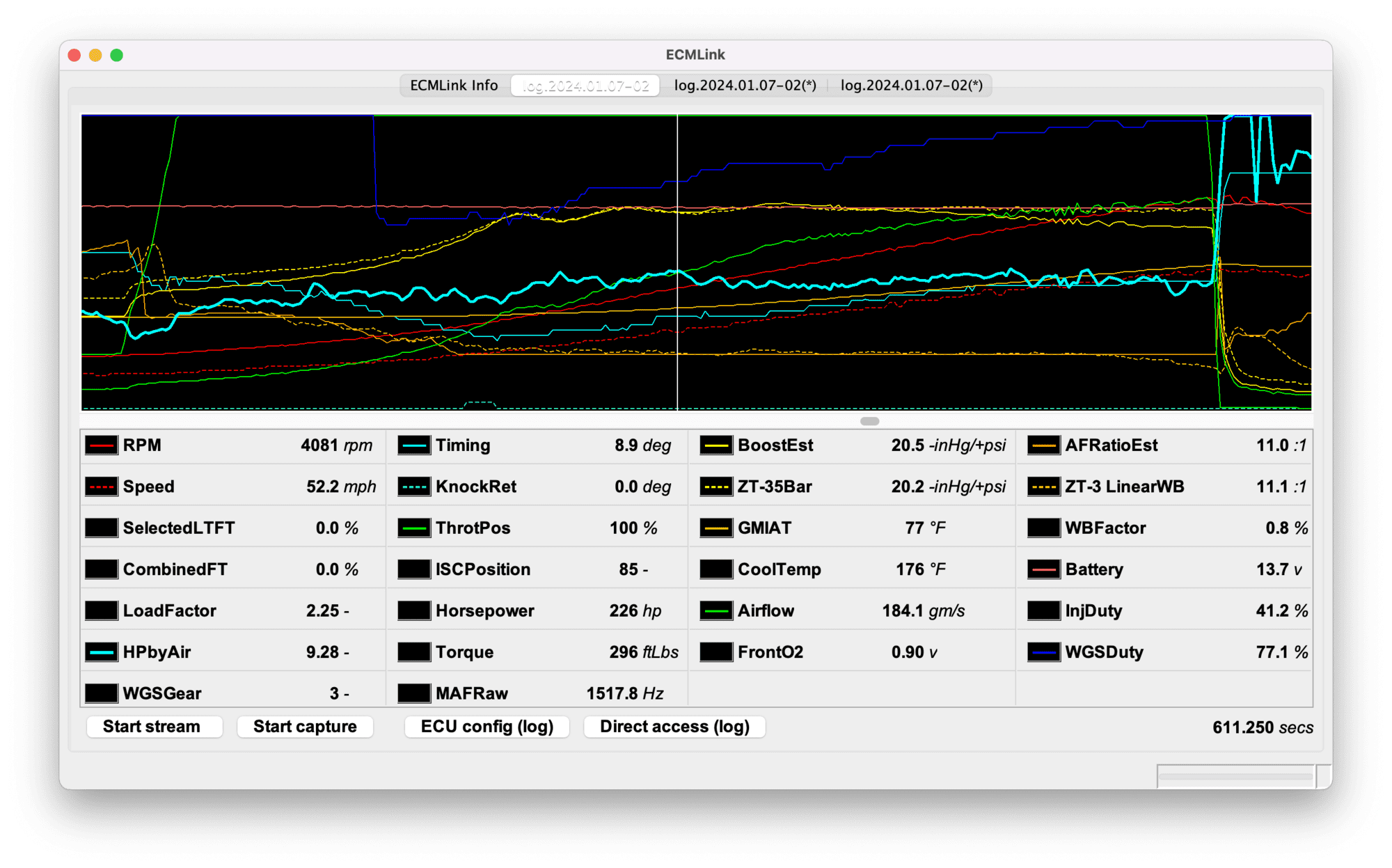Select the first log.2024.01.07-02 tab

(x=585, y=85)
